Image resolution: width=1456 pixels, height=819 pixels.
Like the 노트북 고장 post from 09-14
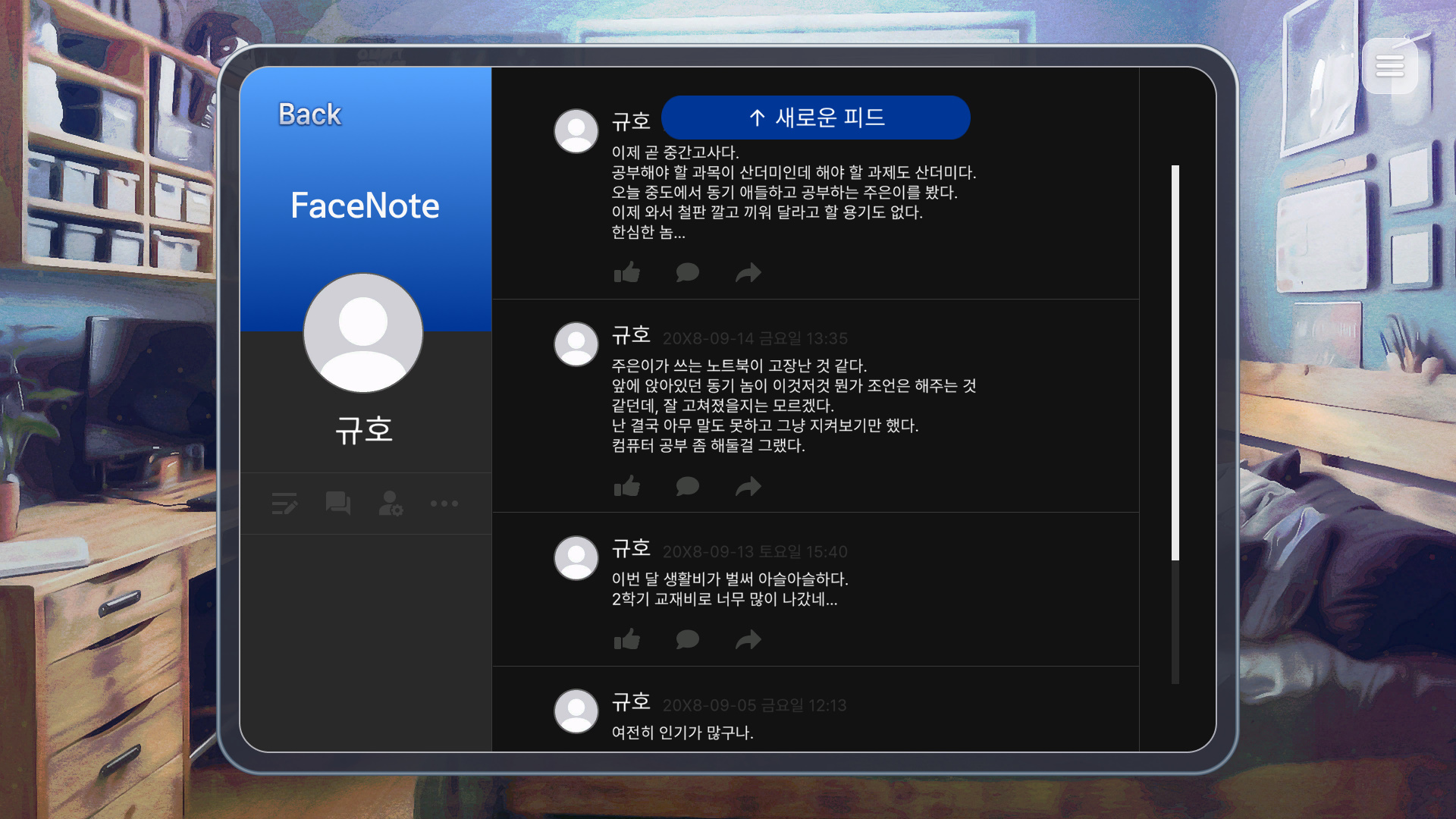(x=627, y=486)
